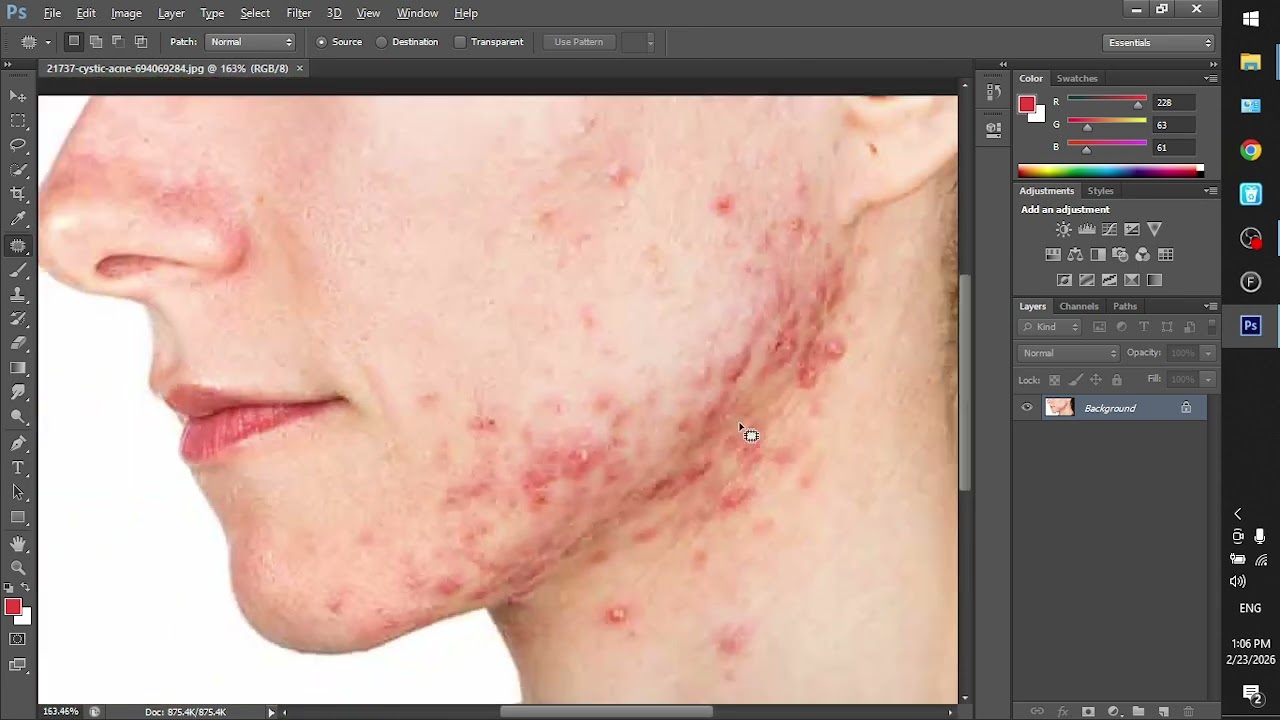This screenshot has width=1280, height=720.
Task: Select the Rectangular Marquee tool
Action: pyautogui.click(x=18, y=121)
